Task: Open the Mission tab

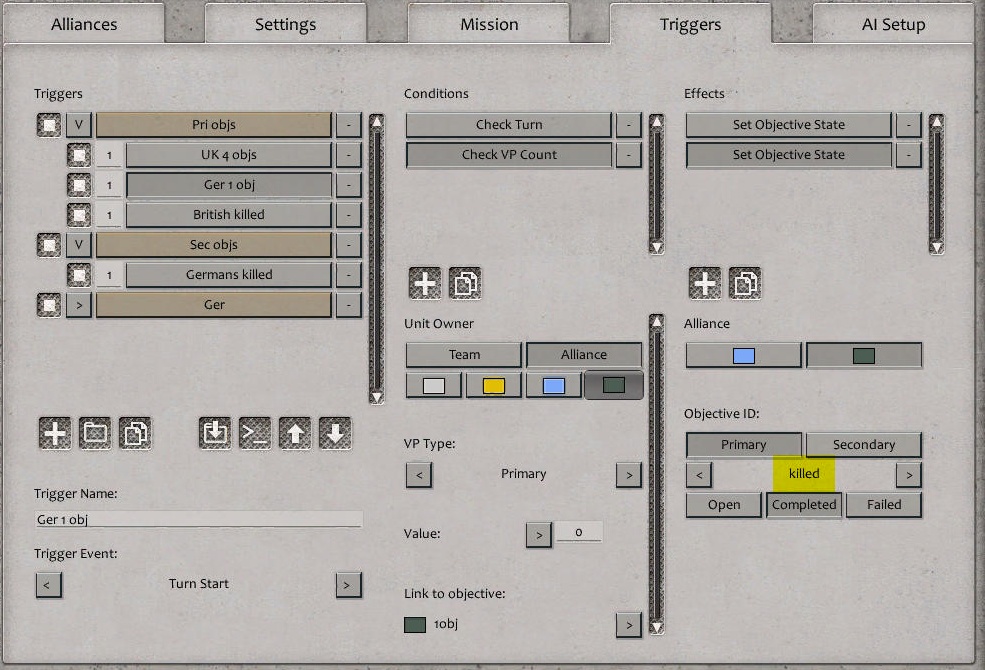Action: 488,23
